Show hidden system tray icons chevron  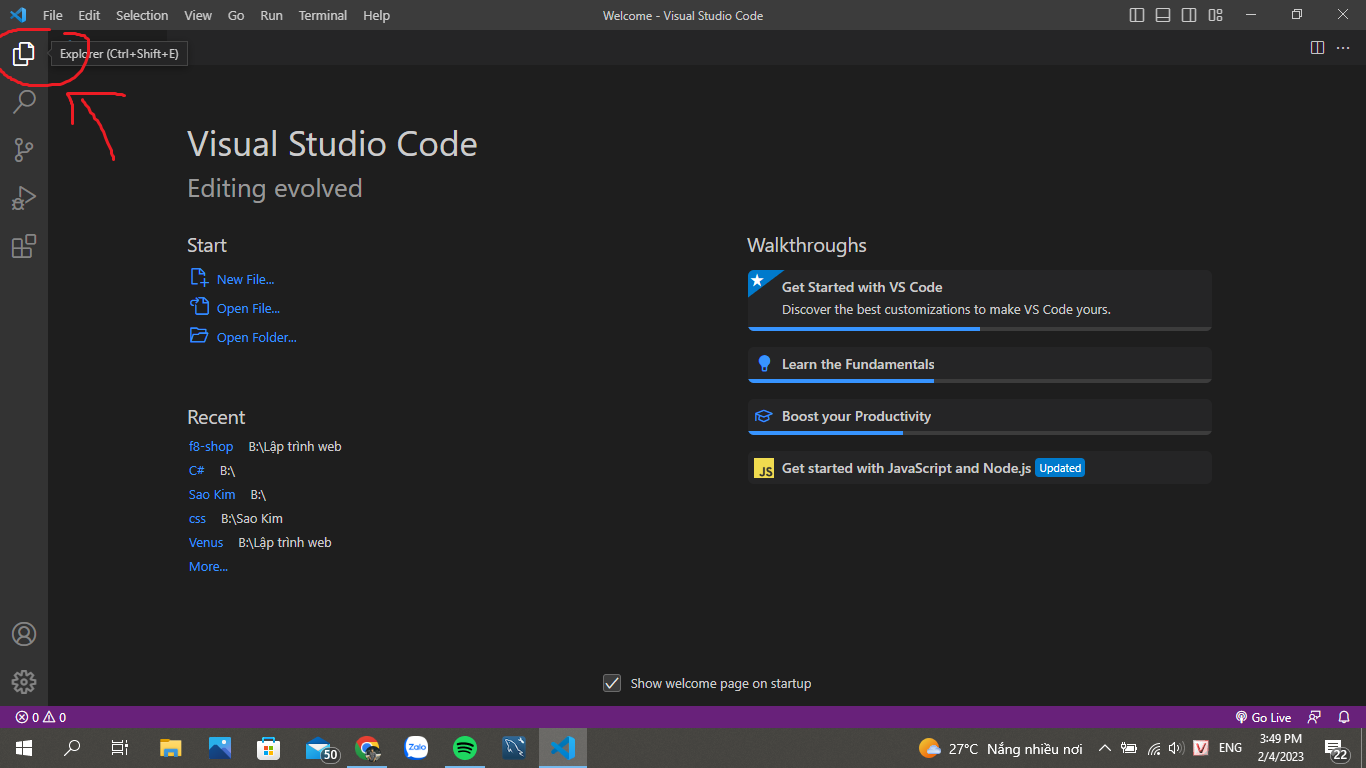(1104, 748)
